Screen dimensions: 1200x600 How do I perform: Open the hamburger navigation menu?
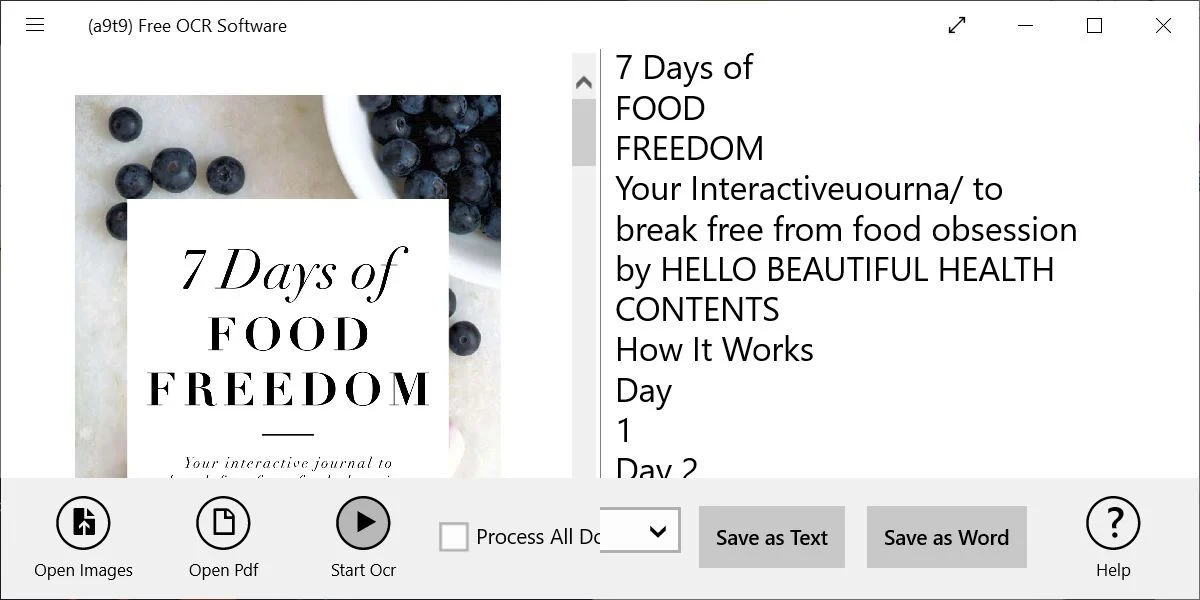click(x=35, y=25)
